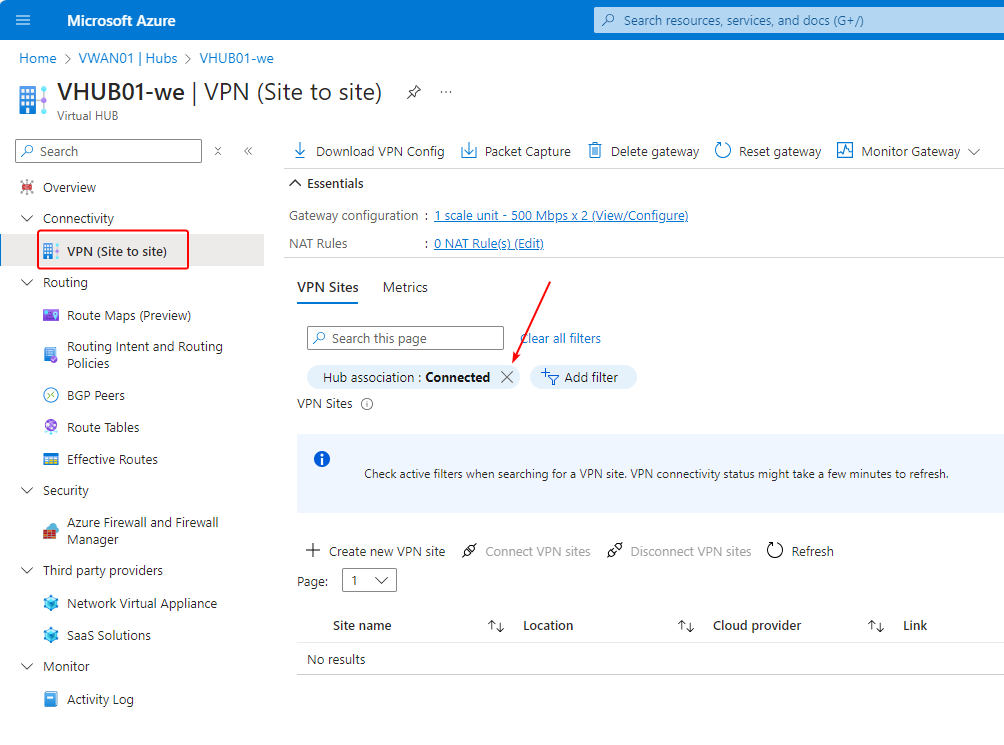This screenshot has width=1004, height=745.
Task: Click the Delete gateway trash icon
Action: pos(595,150)
